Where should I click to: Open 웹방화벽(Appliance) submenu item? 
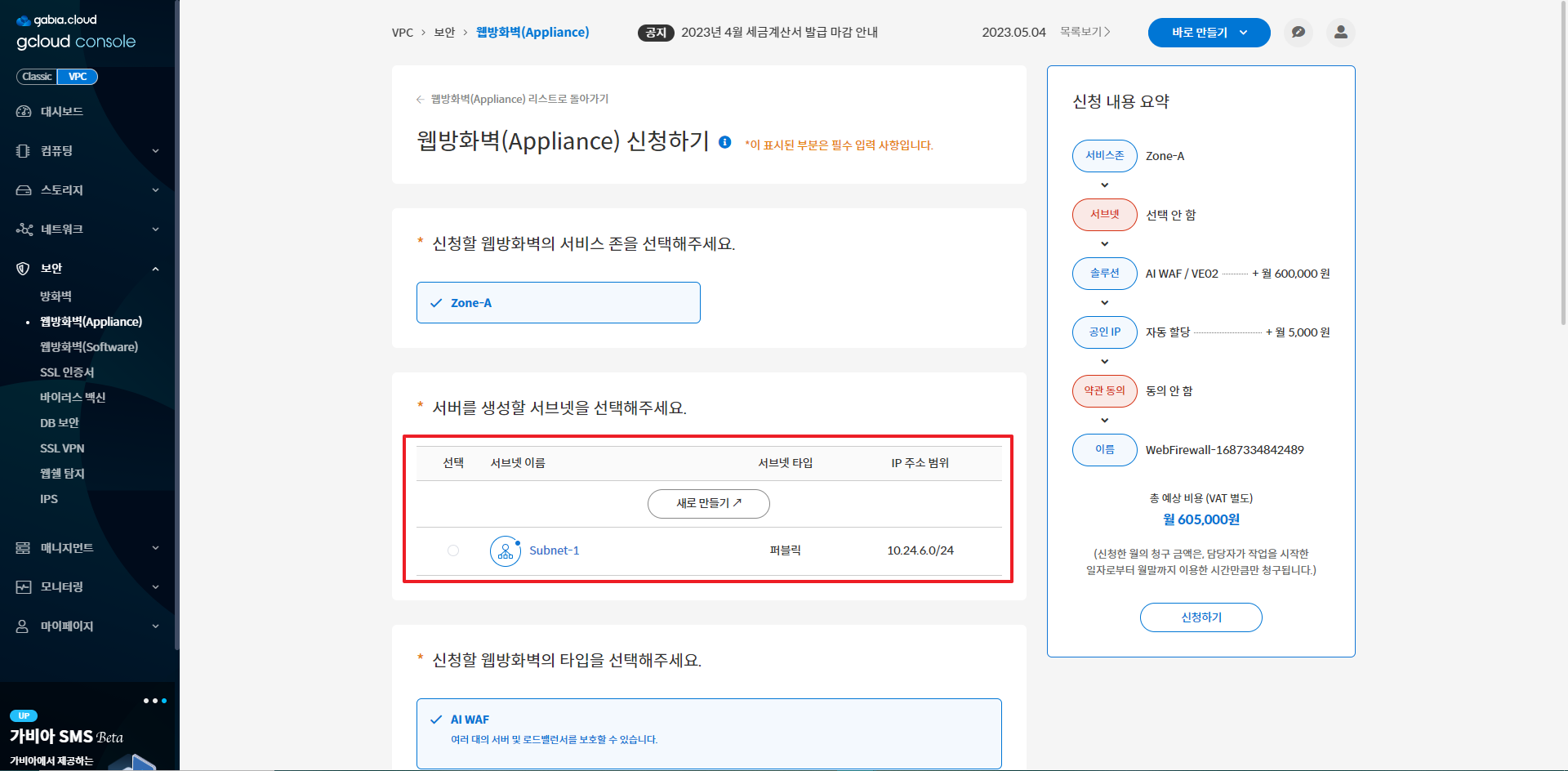[x=91, y=321]
